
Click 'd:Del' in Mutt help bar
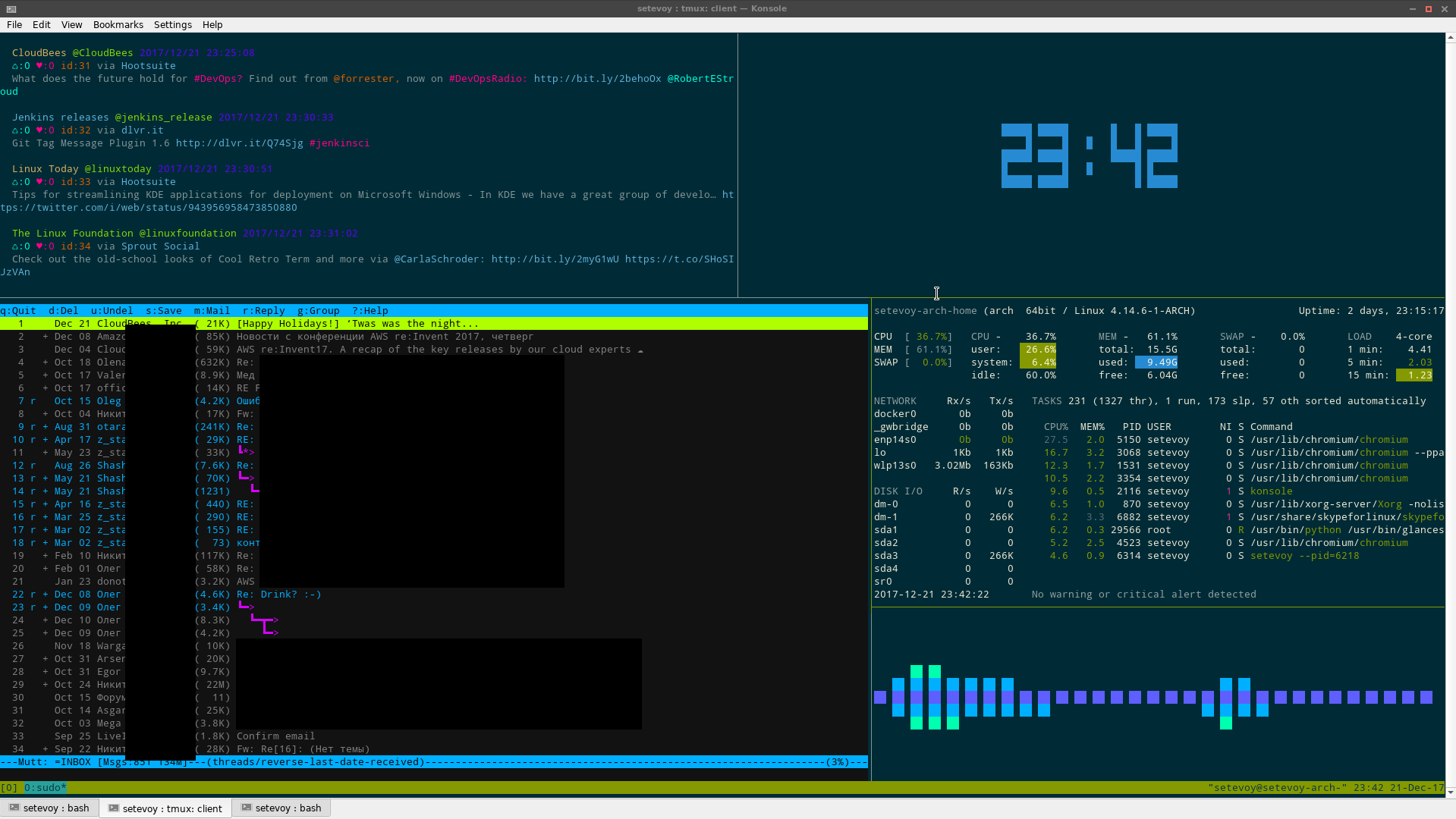pos(63,310)
